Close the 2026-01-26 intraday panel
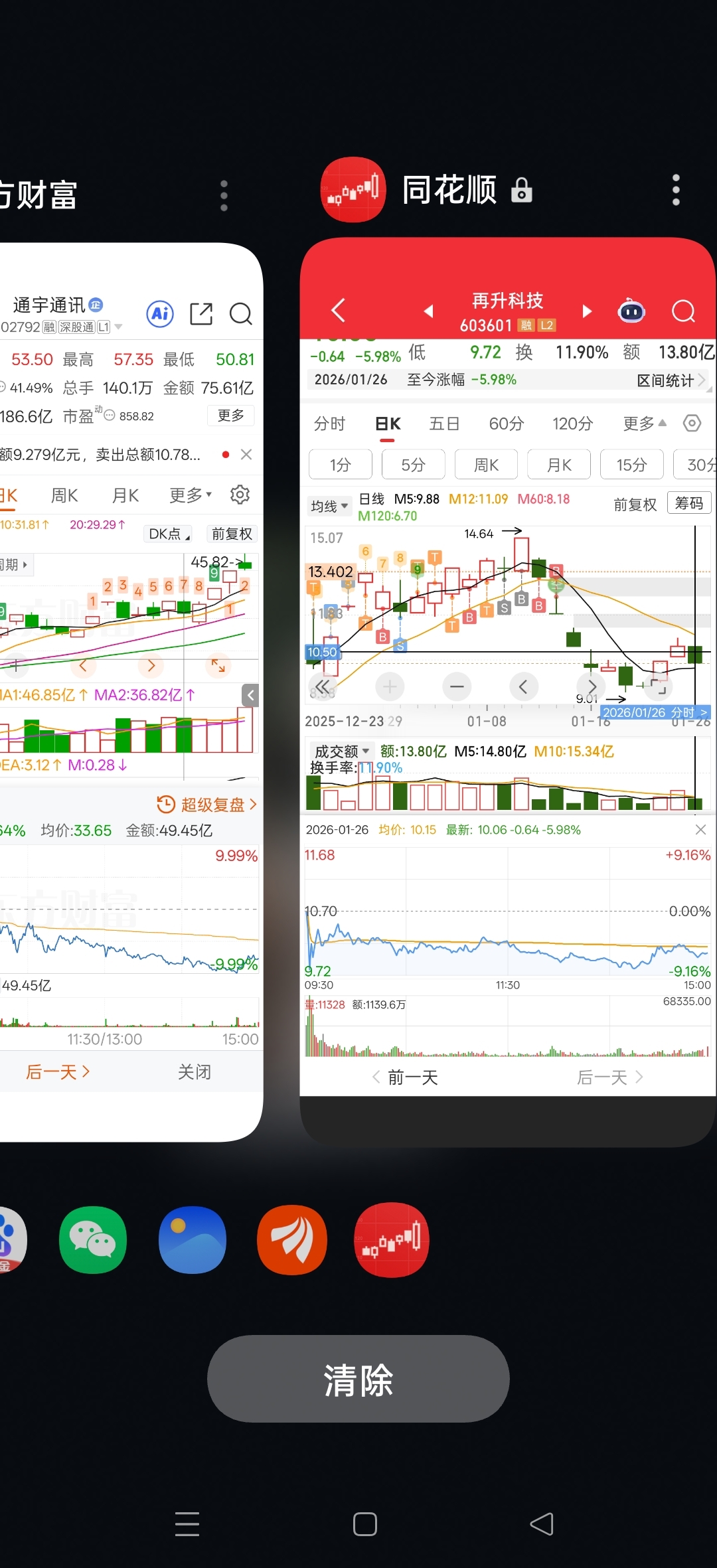This screenshot has width=717, height=1568. tap(700, 830)
